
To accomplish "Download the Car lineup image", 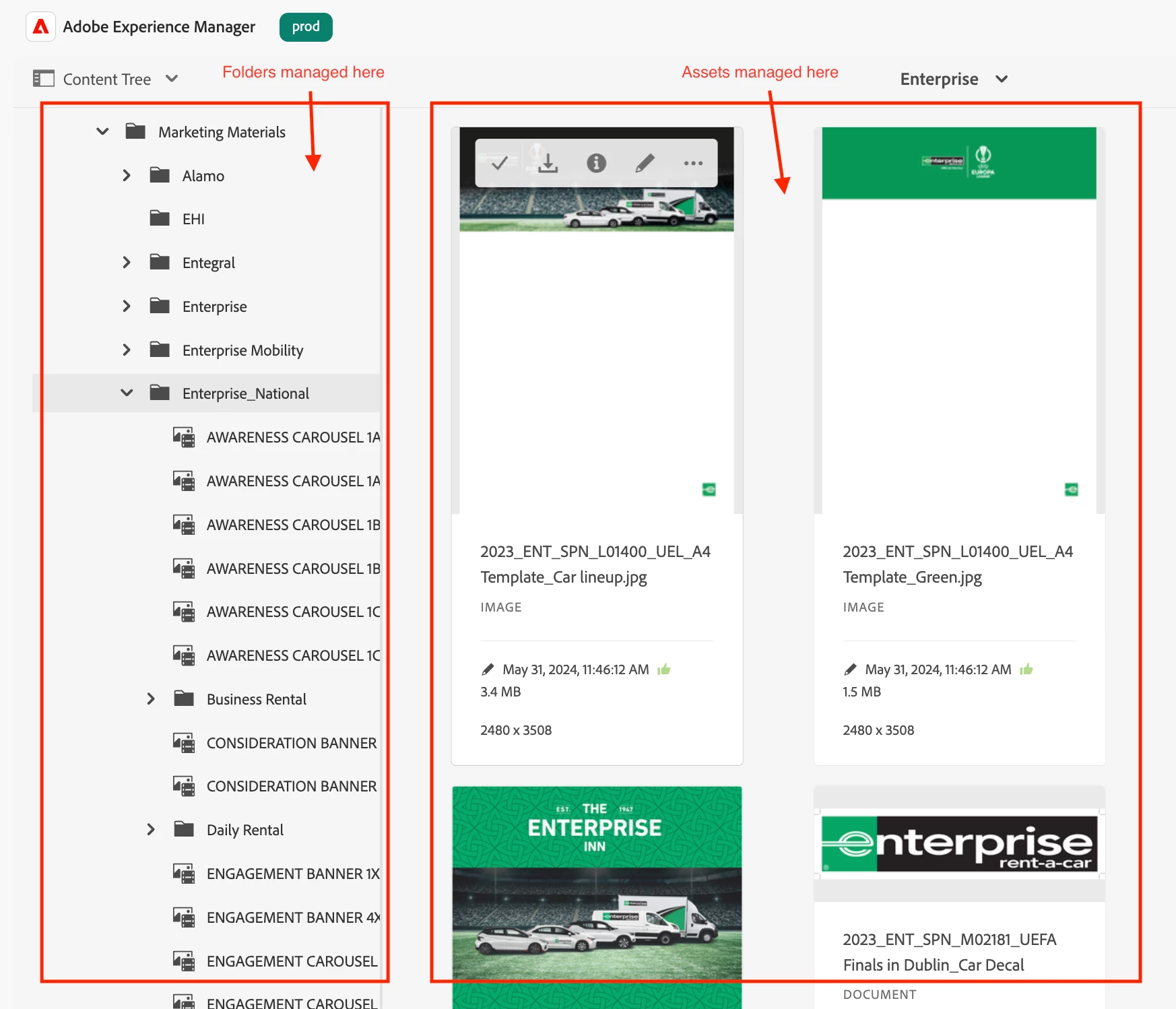I will [548, 163].
